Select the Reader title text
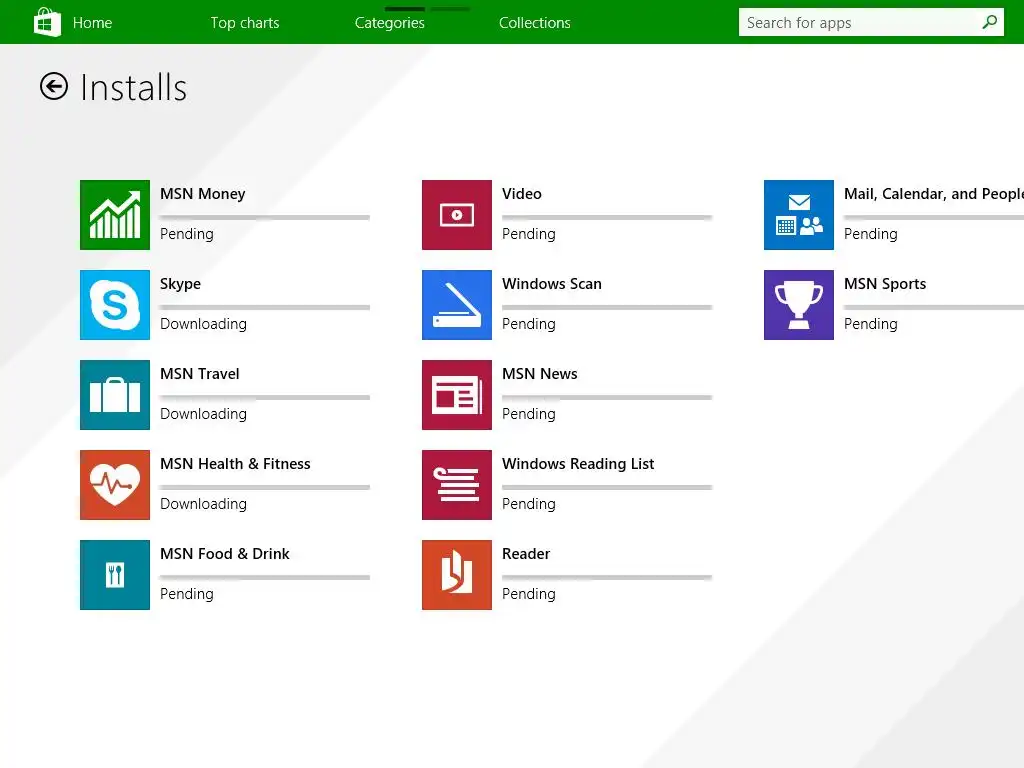Image resolution: width=1024 pixels, height=768 pixels. click(x=526, y=554)
